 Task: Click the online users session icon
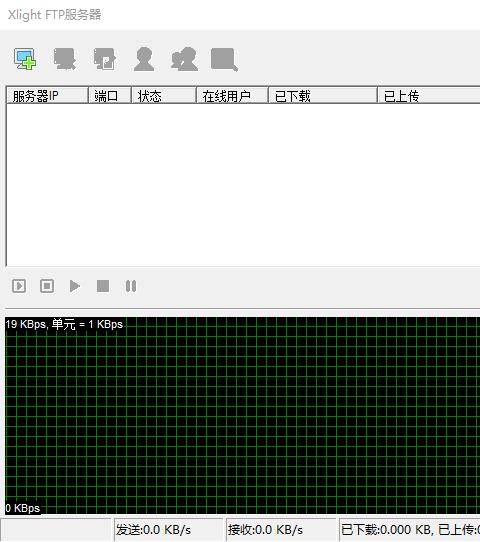click(185, 59)
